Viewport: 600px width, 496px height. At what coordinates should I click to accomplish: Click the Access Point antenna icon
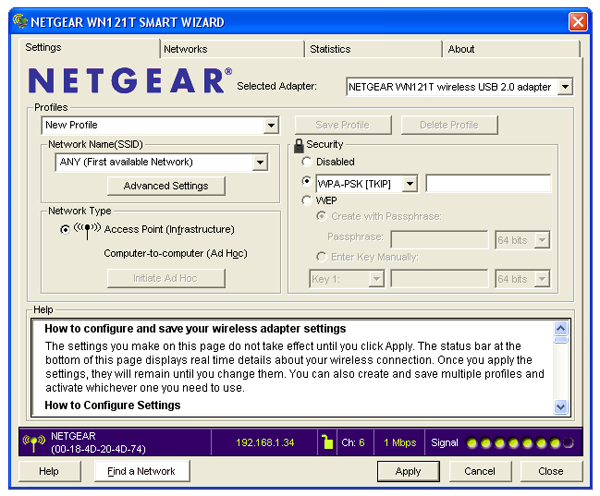pos(87,230)
